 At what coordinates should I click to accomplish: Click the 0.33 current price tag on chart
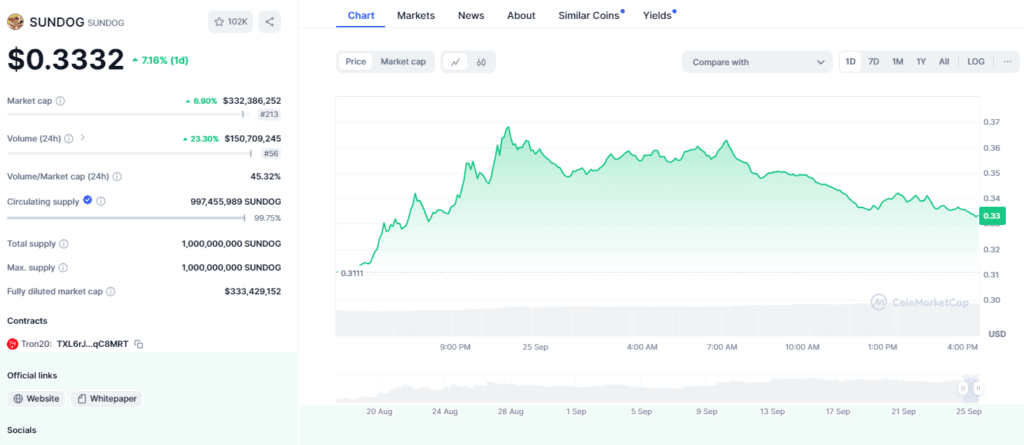tap(992, 216)
